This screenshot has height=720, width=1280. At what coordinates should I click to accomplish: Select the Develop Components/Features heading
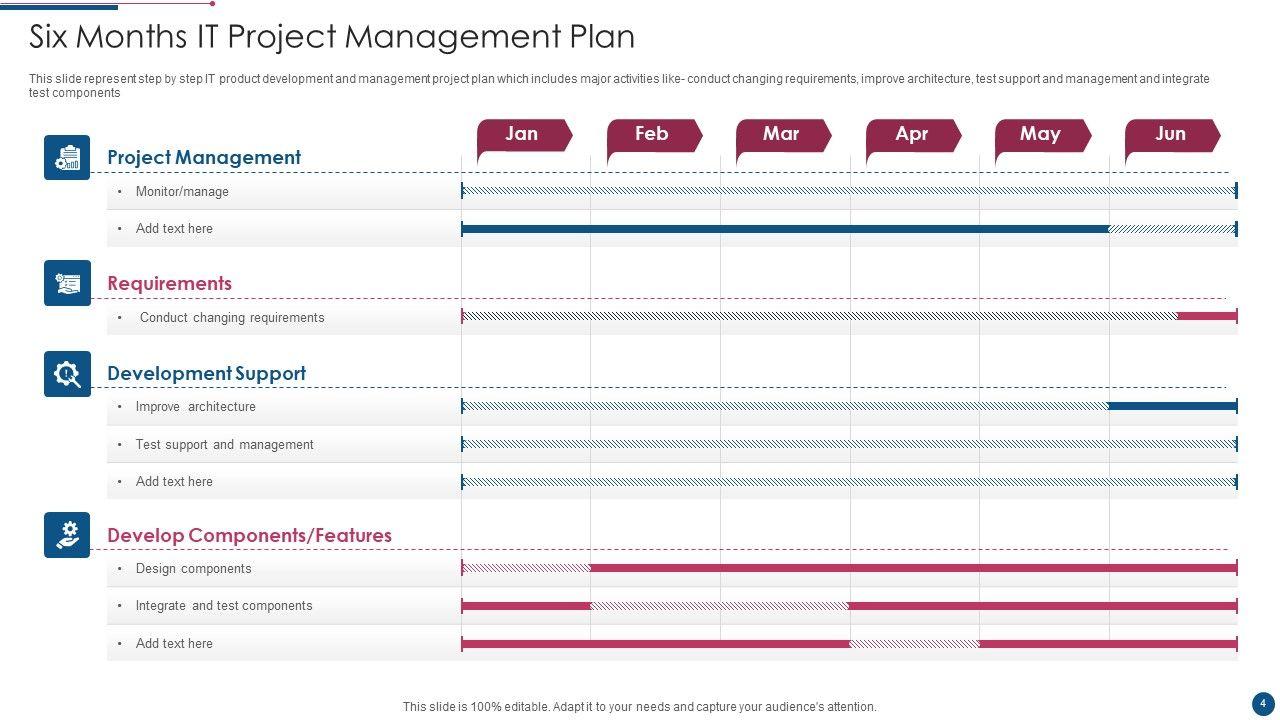(249, 536)
